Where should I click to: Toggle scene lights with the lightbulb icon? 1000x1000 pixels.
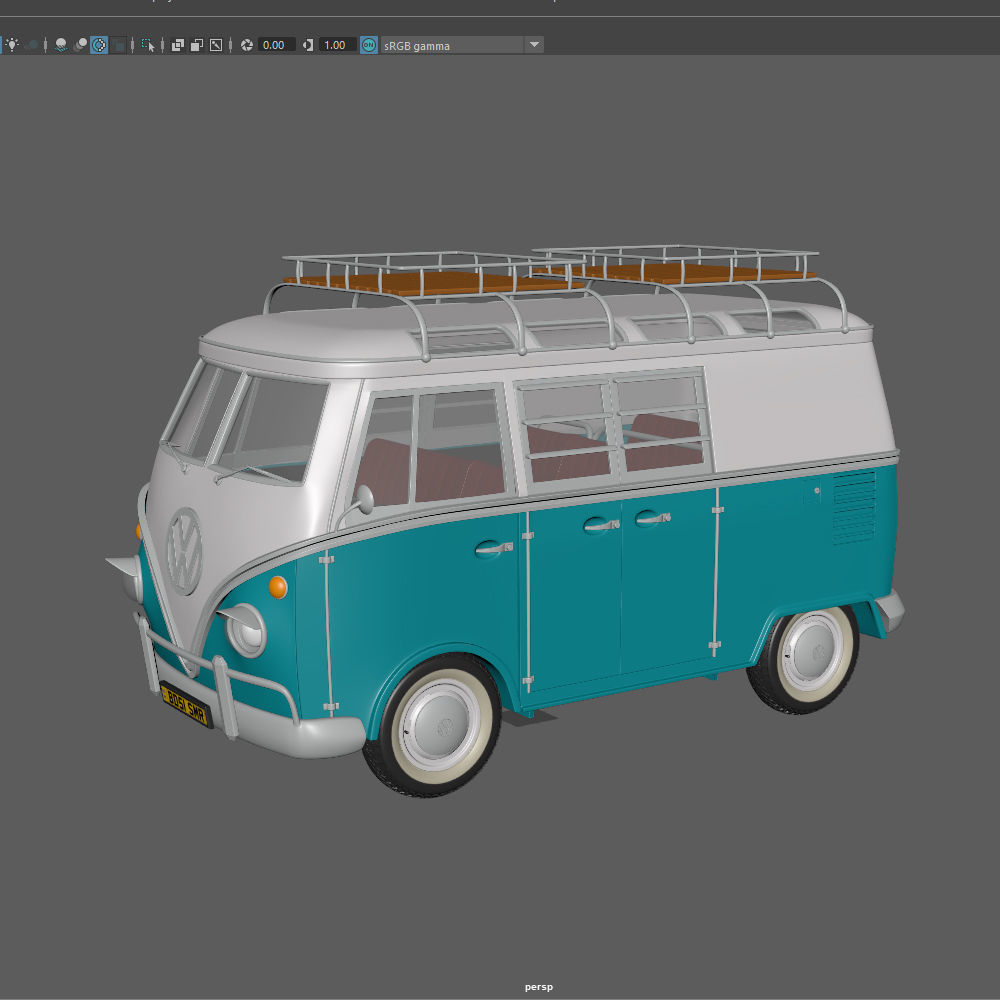tap(13, 44)
